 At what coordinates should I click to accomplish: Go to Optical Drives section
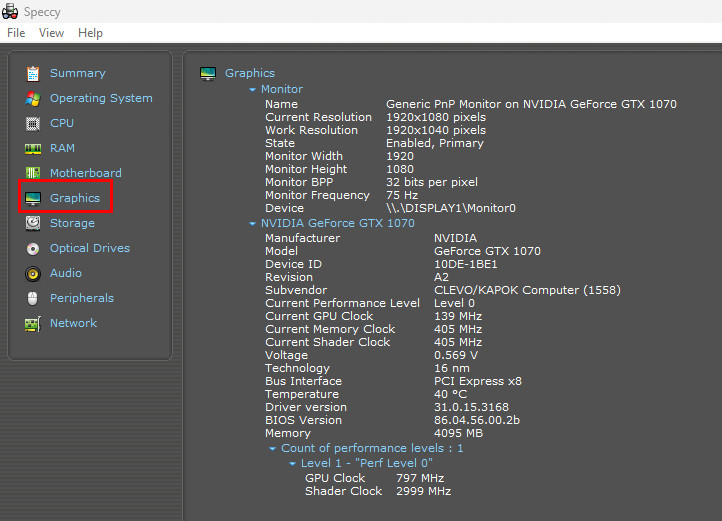click(90, 248)
